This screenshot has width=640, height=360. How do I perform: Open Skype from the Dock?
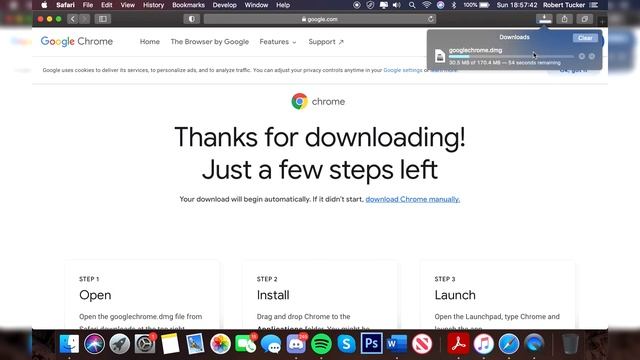coord(347,344)
